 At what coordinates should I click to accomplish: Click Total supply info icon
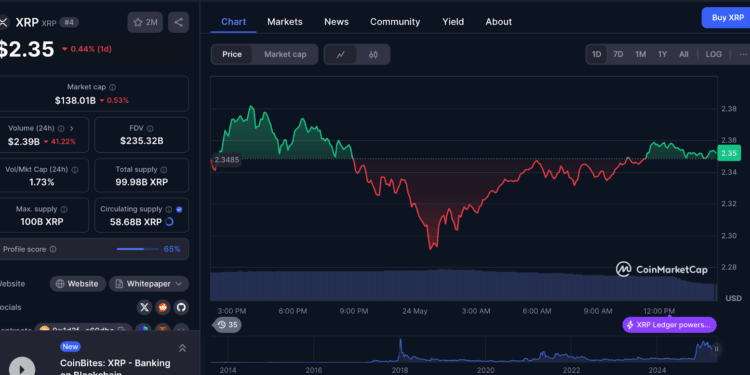point(164,170)
